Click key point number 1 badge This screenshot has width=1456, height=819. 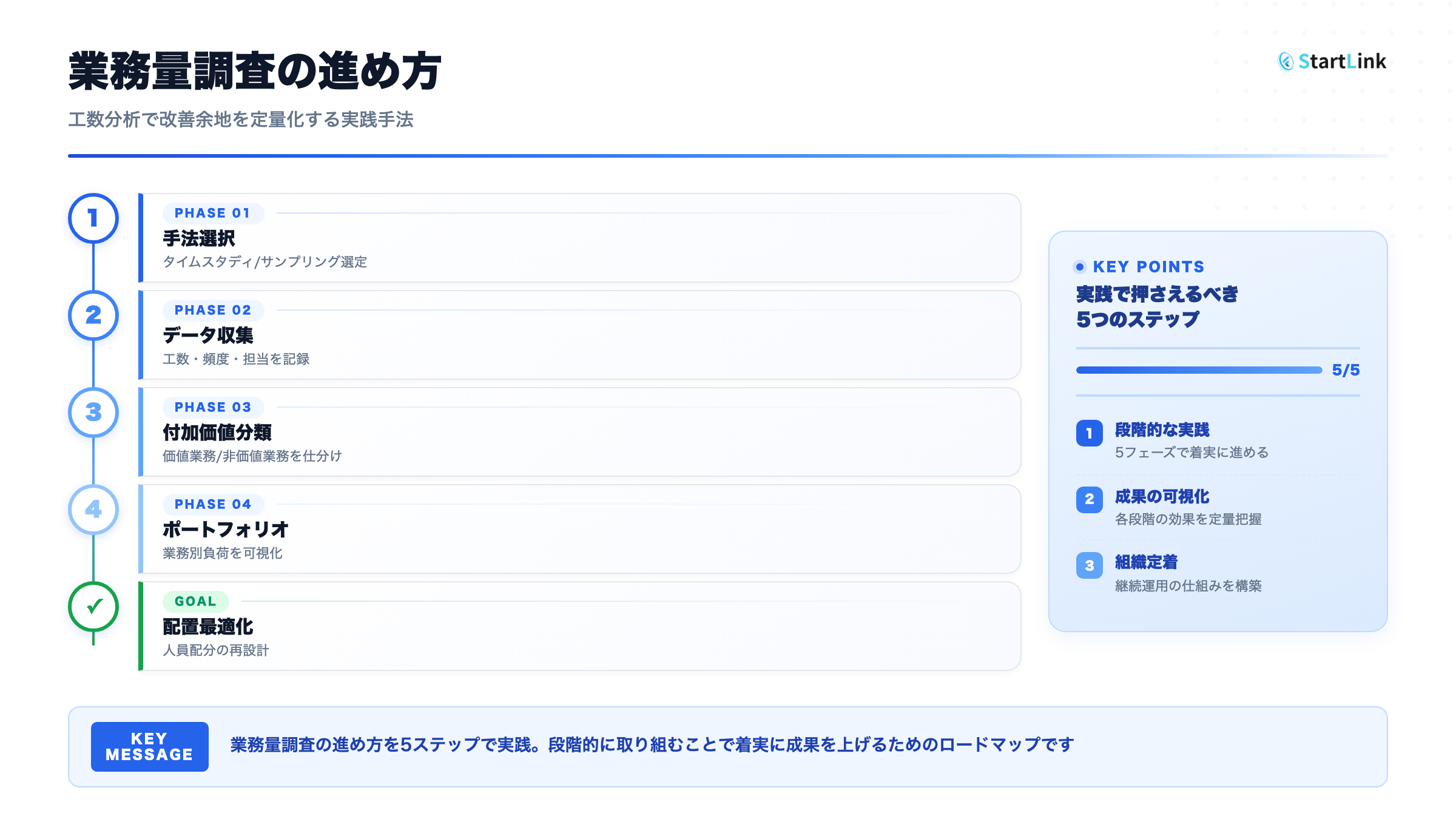tap(1089, 433)
